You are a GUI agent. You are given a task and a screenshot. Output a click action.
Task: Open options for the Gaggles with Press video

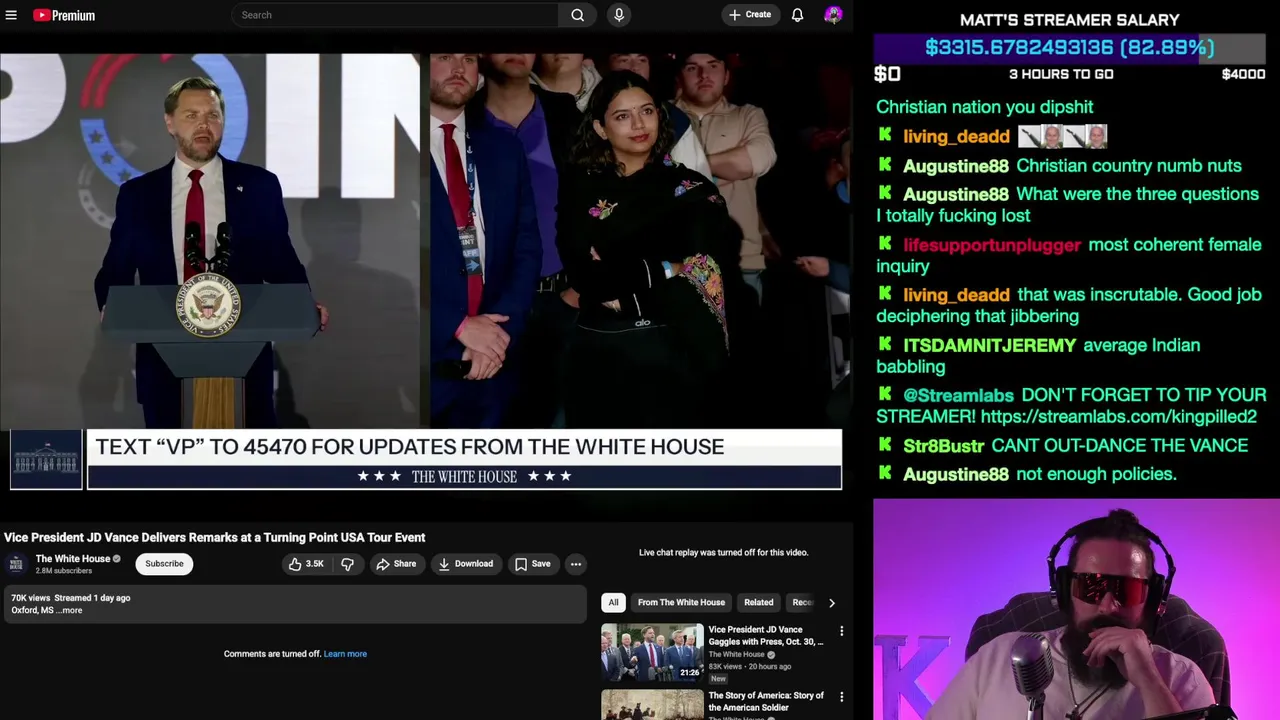pyautogui.click(x=841, y=631)
